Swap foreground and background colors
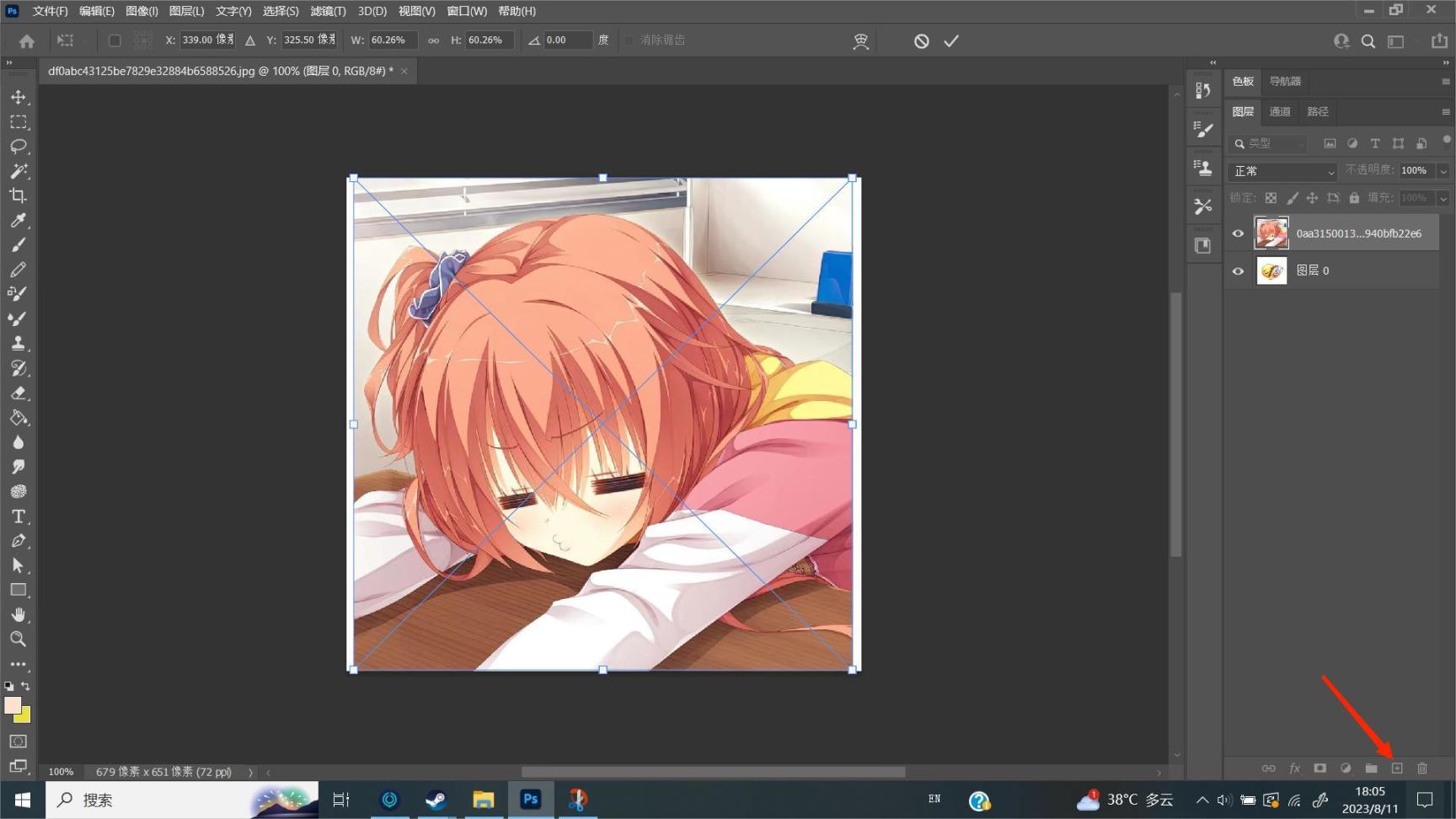Image resolution: width=1456 pixels, height=819 pixels. click(25, 686)
